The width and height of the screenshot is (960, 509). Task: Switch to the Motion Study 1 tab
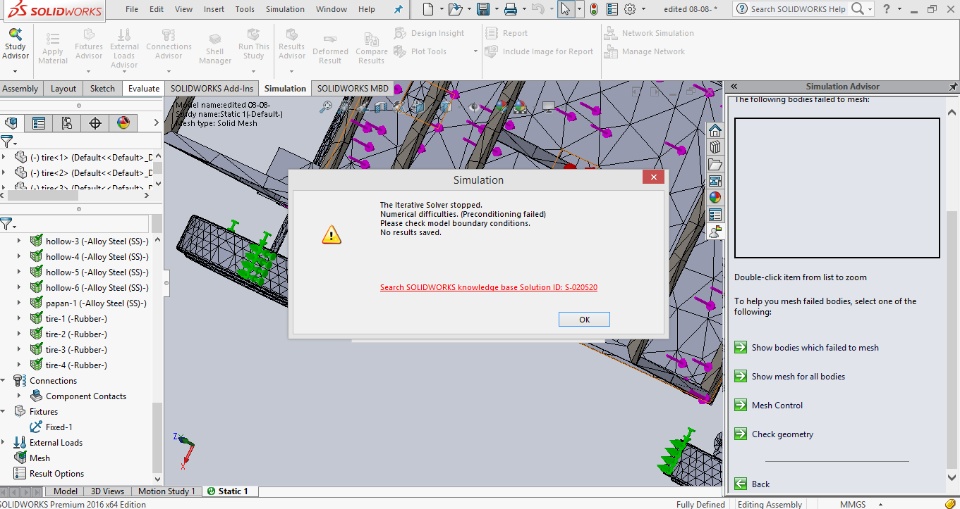pyautogui.click(x=166, y=491)
